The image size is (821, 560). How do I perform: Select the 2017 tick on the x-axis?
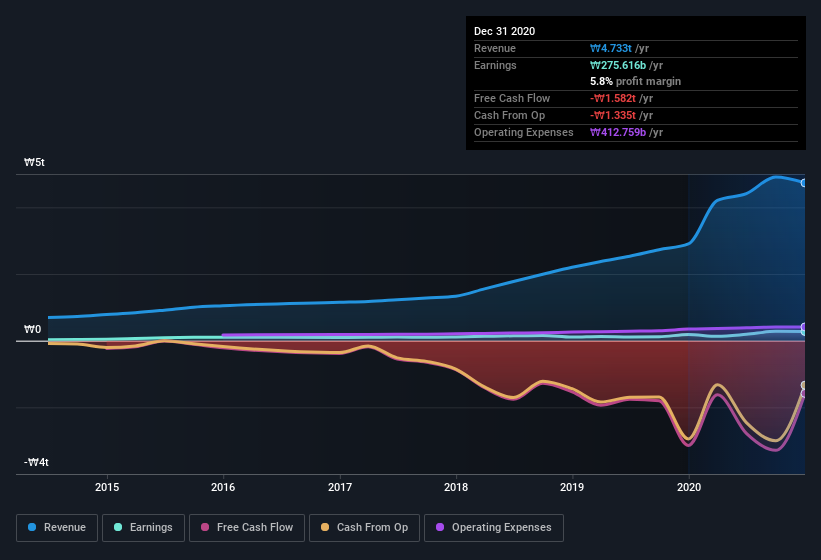(x=340, y=487)
